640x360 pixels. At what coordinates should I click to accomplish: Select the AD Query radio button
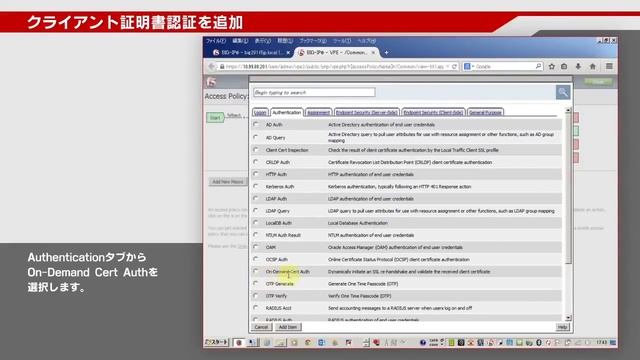click(256, 137)
